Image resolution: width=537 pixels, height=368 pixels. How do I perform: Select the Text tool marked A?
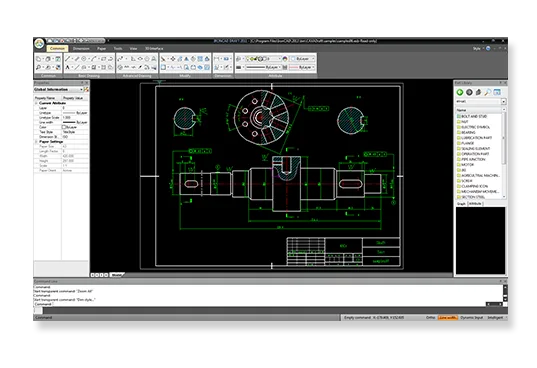click(67, 67)
